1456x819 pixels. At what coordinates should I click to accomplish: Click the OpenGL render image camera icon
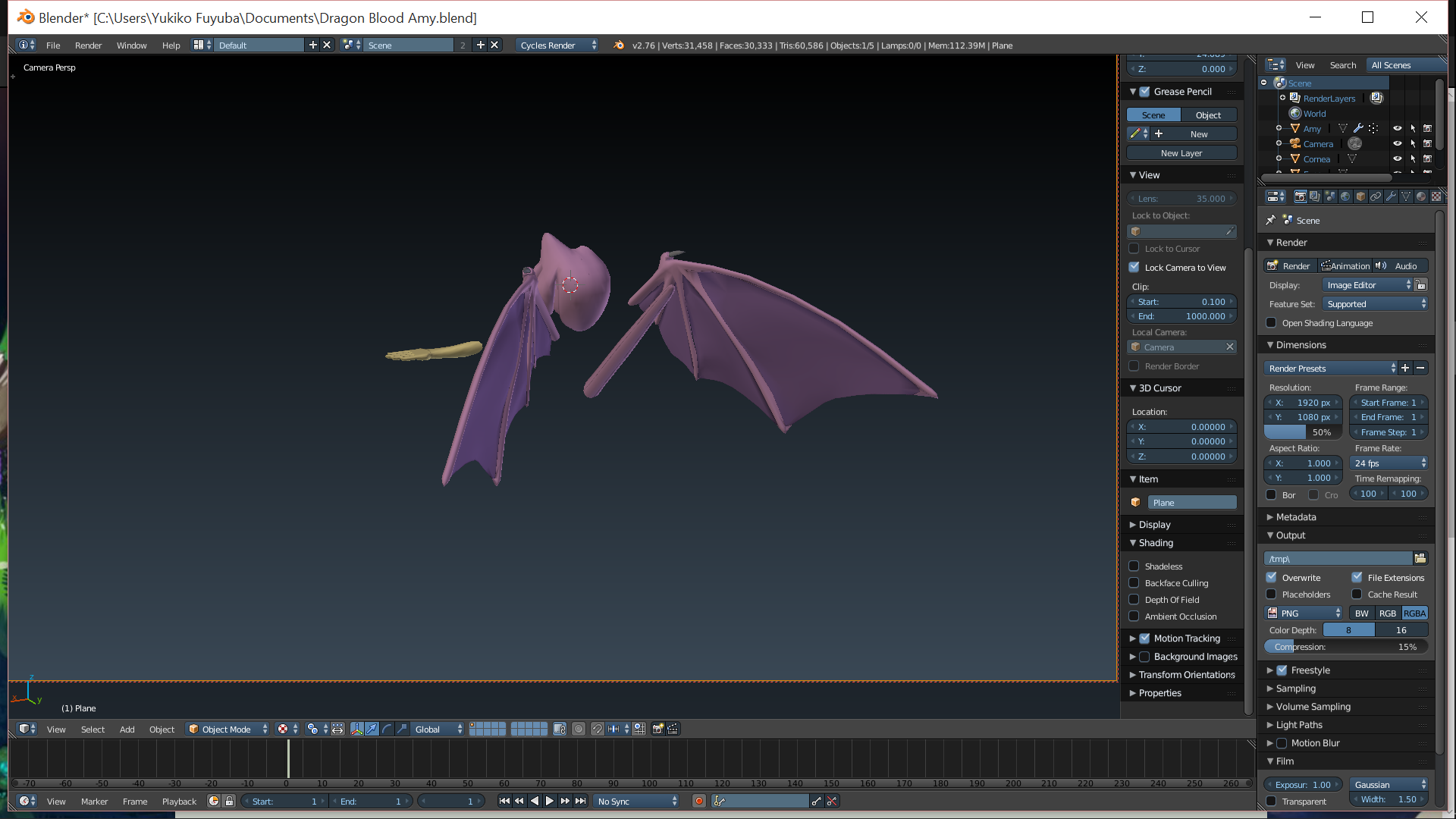[657, 729]
